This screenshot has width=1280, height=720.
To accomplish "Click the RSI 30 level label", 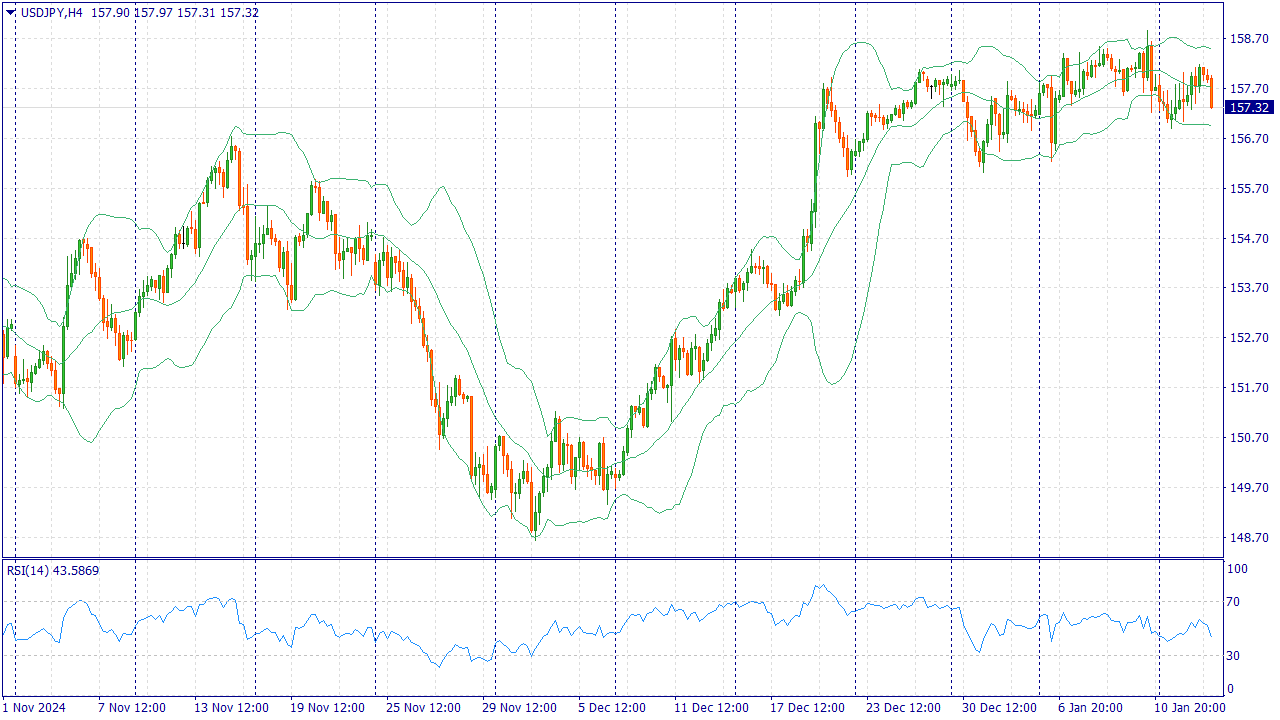I will click(x=1236, y=656).
